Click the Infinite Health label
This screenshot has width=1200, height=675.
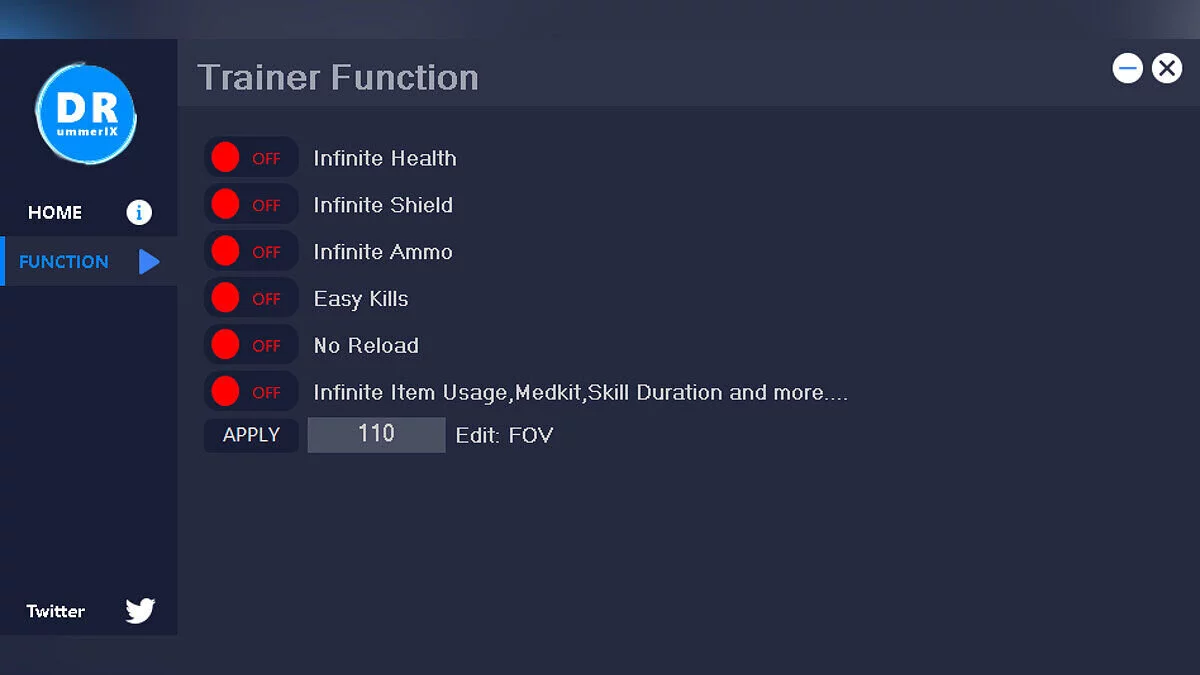[x=385, y=158]
